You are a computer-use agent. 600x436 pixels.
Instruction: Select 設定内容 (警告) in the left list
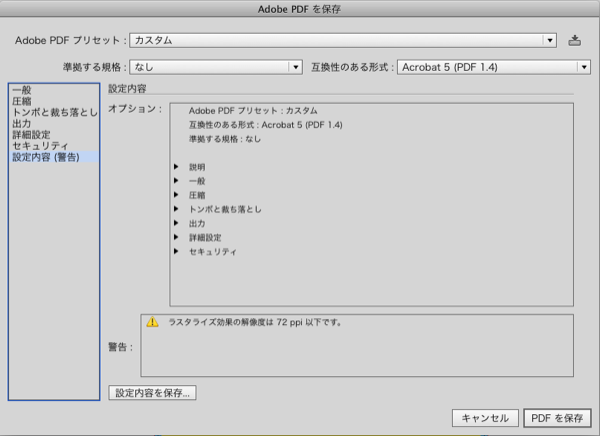click(x=54, y=157)
